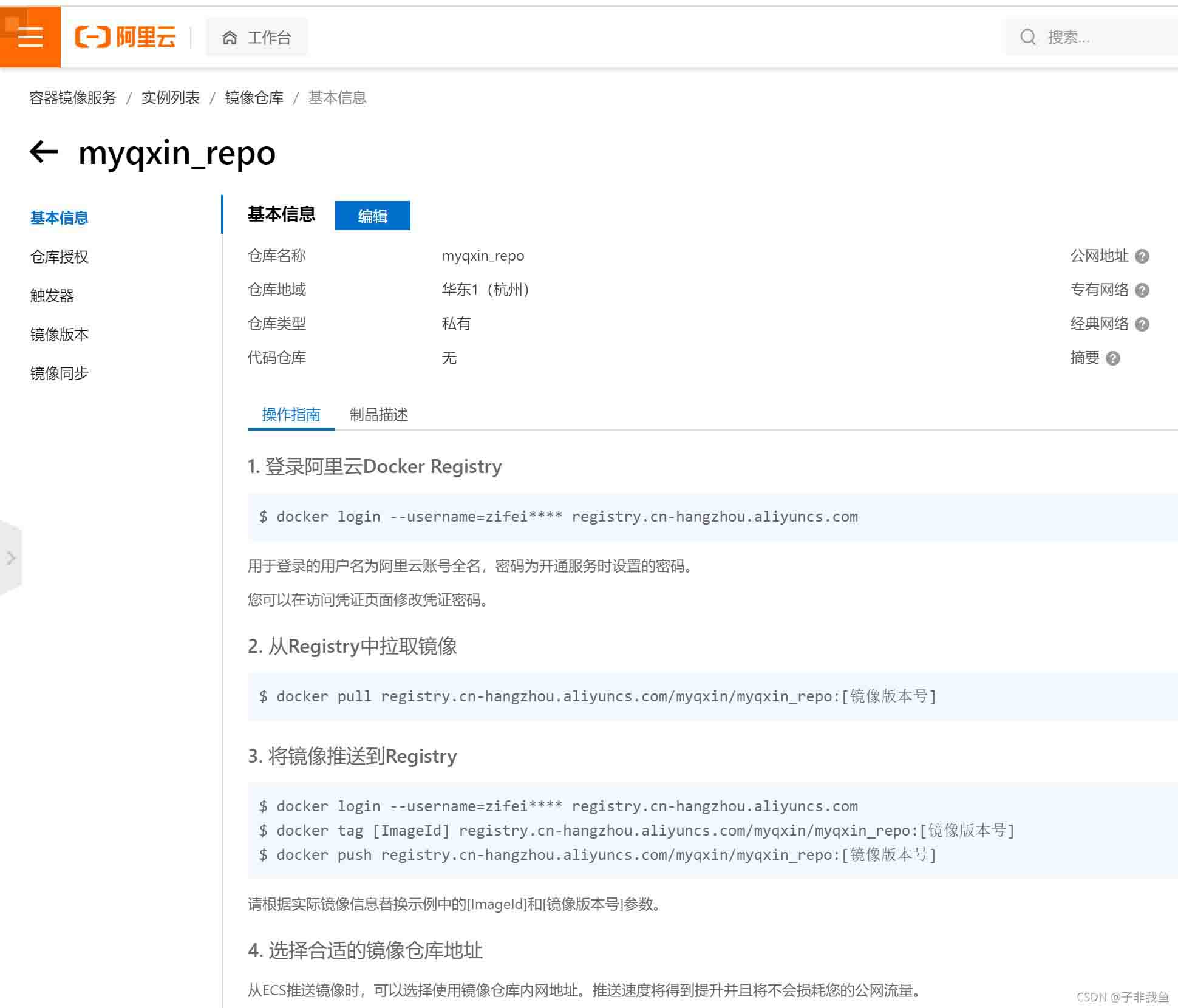Open the hamburger navigation menu
Image resolution: width=1178 pixels, height=1008 pixels.
30,37
